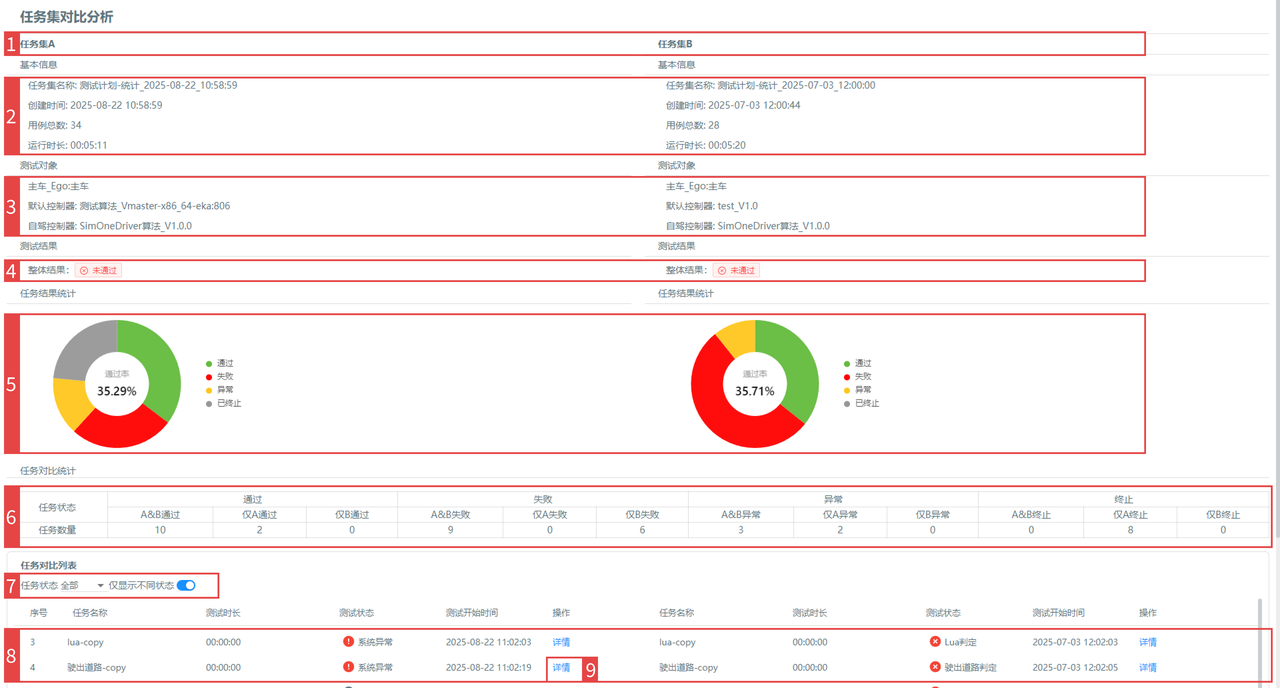This screenshot has width=1280, height=688.
Task: Click the task comparison list's vertical scrollbar
Action: (x=1259, y=640)
